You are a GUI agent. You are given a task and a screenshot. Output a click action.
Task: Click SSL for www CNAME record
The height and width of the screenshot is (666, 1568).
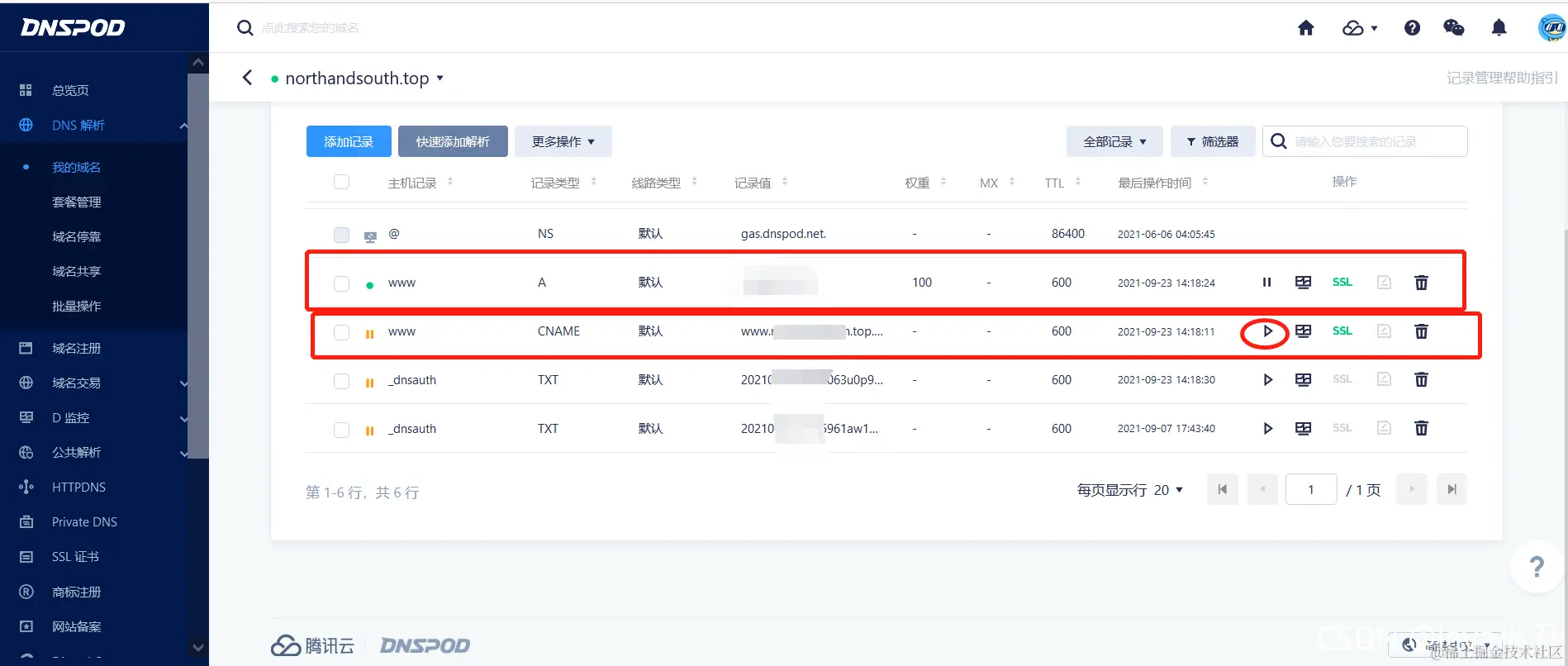pyautogui.click(x=1342, y=331)
